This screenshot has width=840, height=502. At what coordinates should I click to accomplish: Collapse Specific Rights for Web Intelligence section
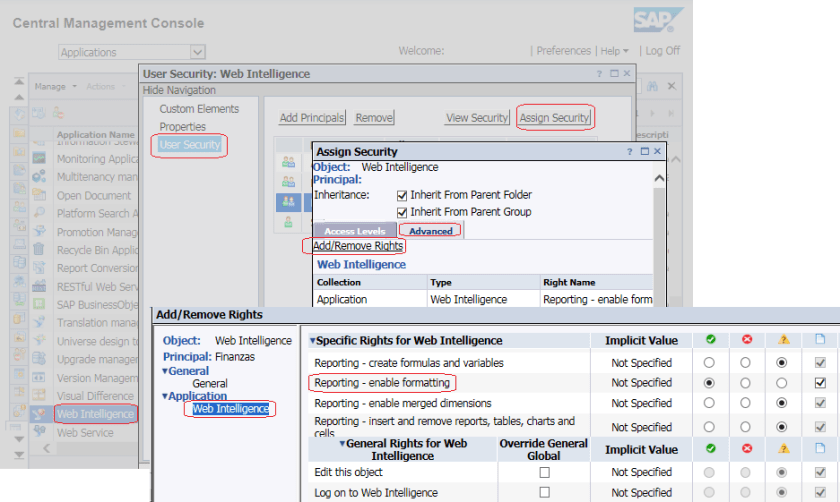(x=312, y=341)
